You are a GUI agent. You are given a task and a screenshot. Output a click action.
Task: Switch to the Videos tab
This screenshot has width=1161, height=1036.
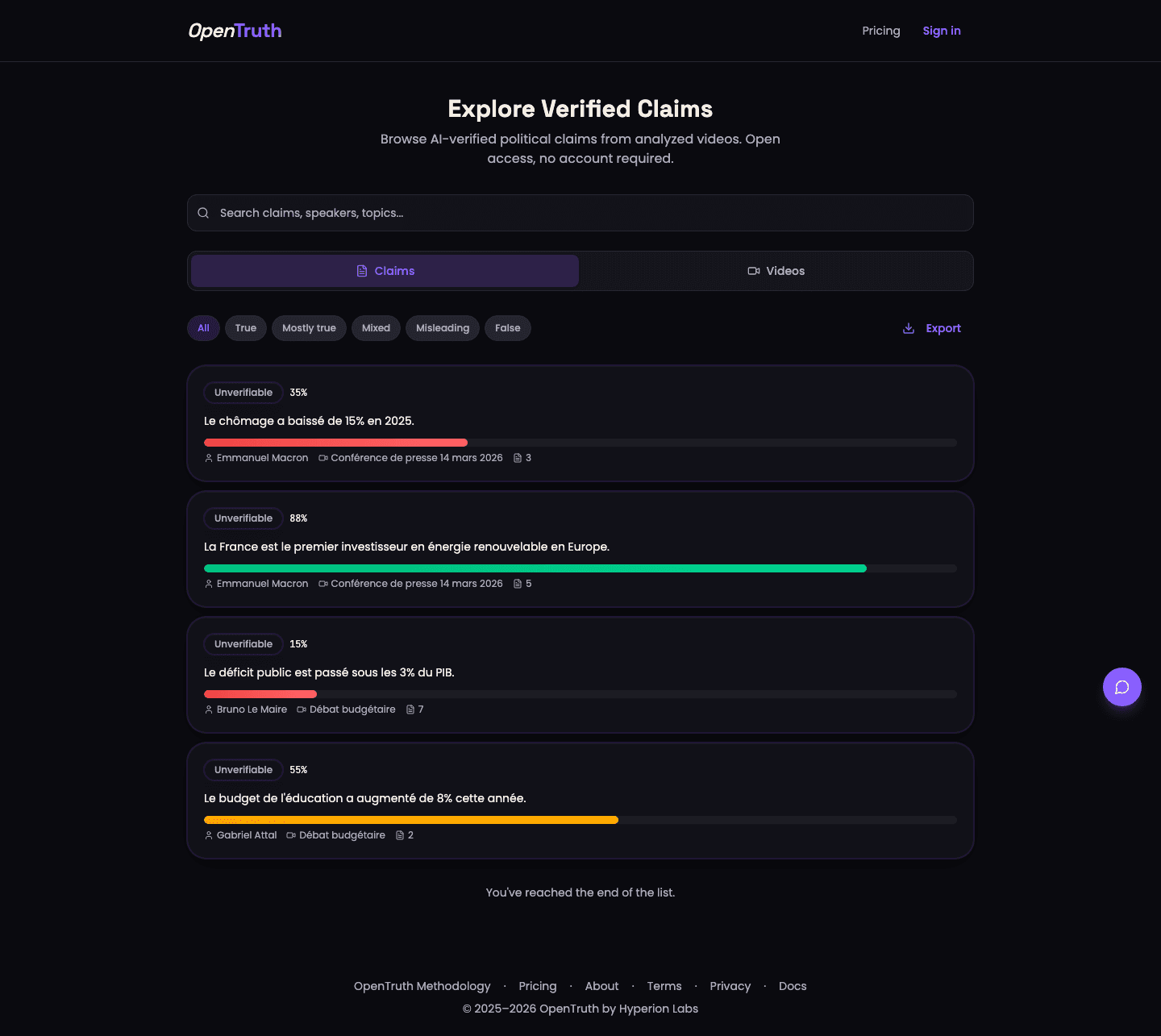click(x=776, y=271)
